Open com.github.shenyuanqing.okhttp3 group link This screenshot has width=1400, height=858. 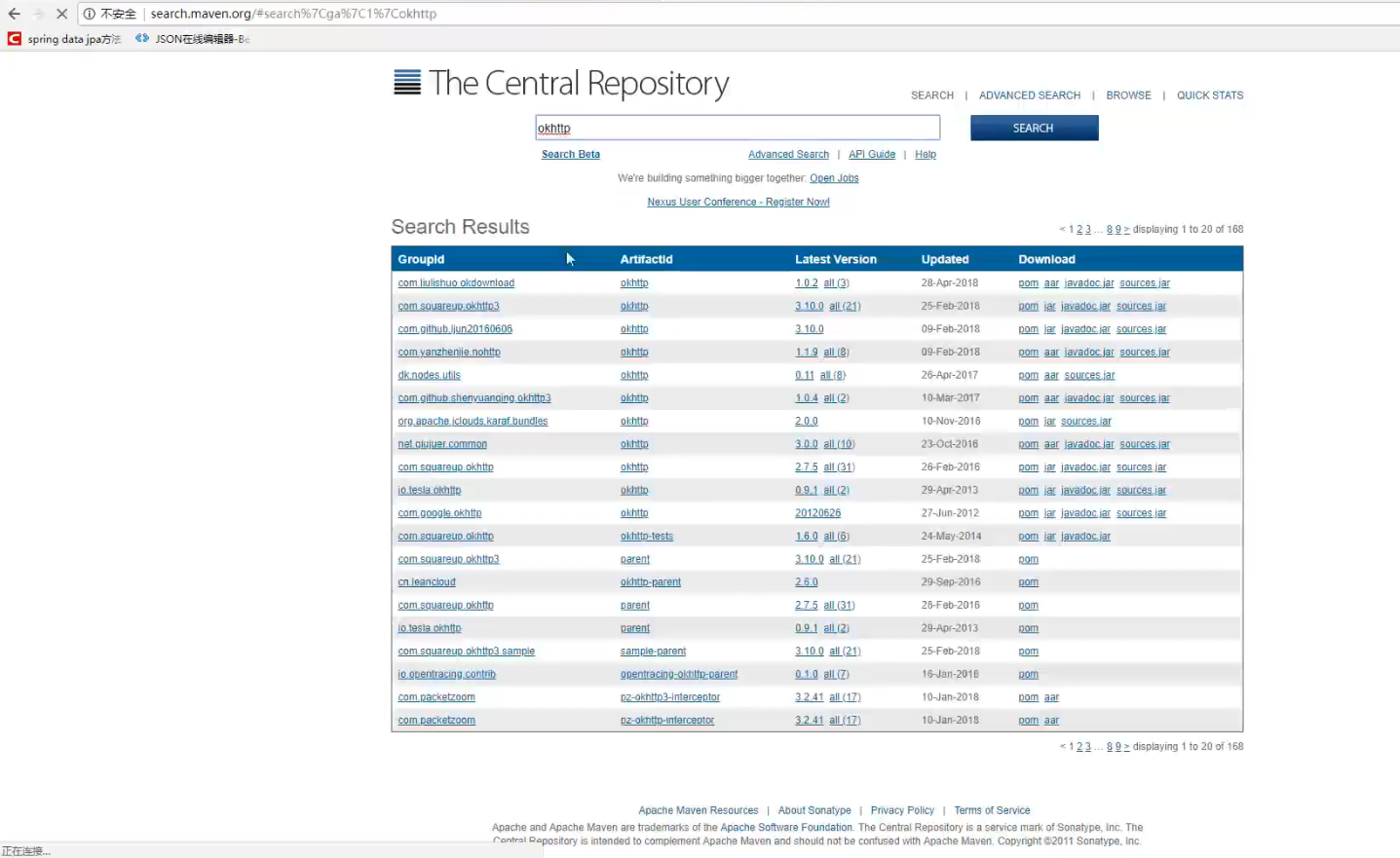pos(474,398)
